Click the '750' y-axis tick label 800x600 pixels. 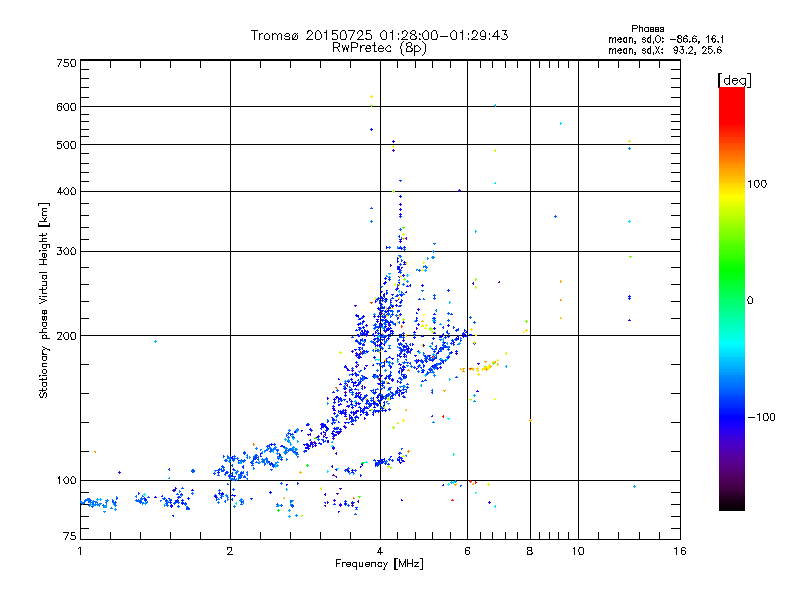(x=67, y=63)
